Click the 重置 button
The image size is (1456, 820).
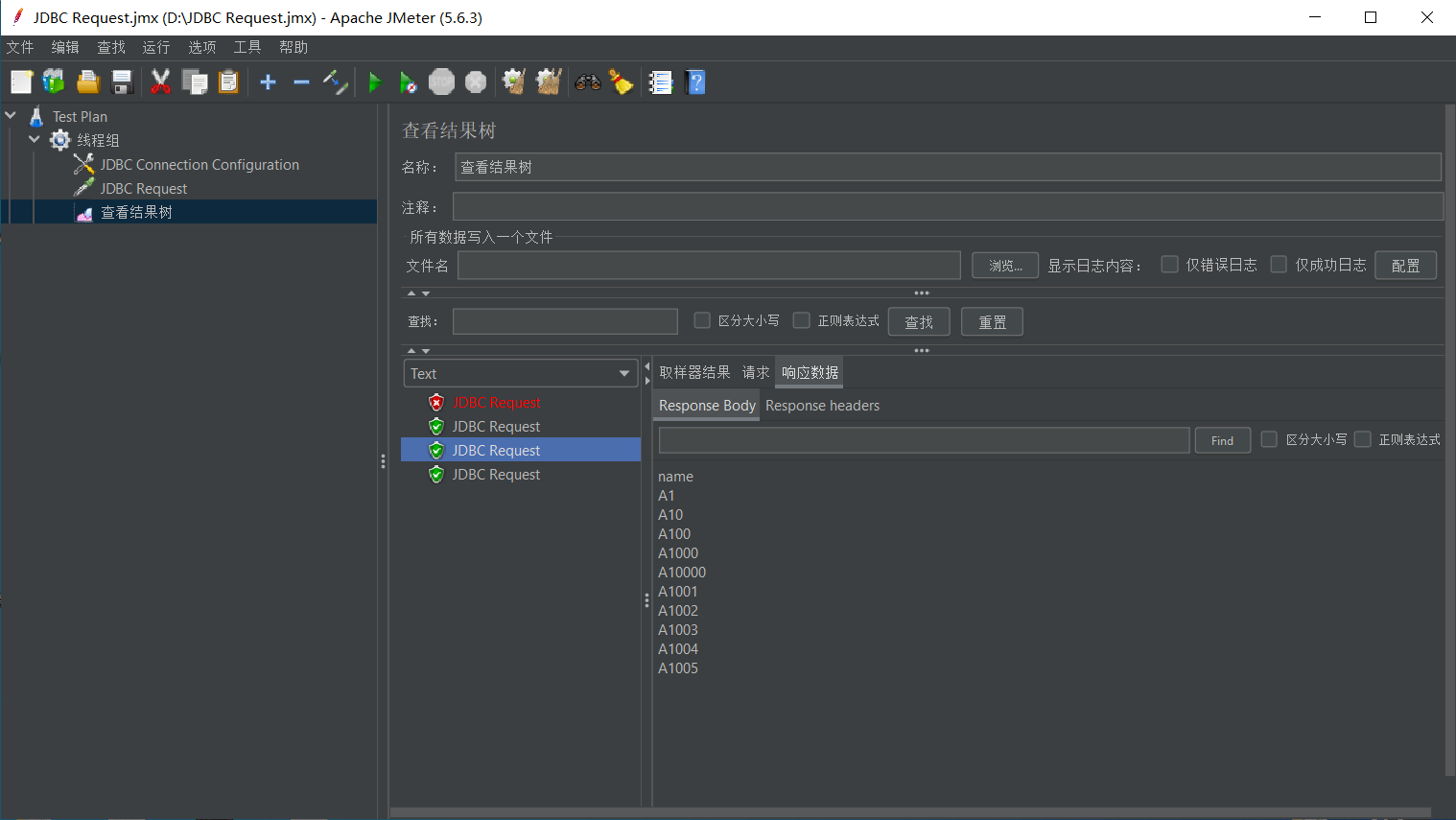tap(993, 322)
